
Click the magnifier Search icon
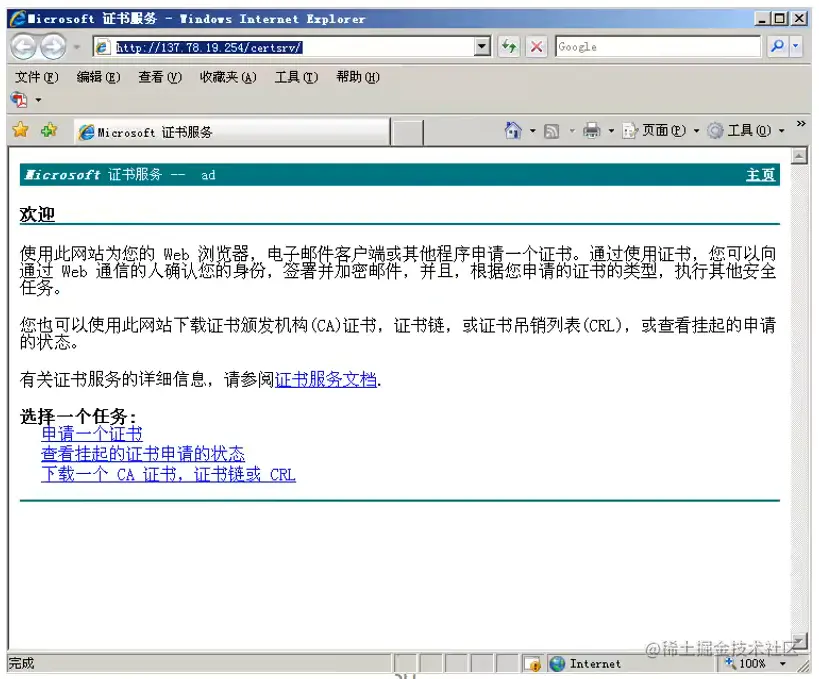[x=777, y=46]
